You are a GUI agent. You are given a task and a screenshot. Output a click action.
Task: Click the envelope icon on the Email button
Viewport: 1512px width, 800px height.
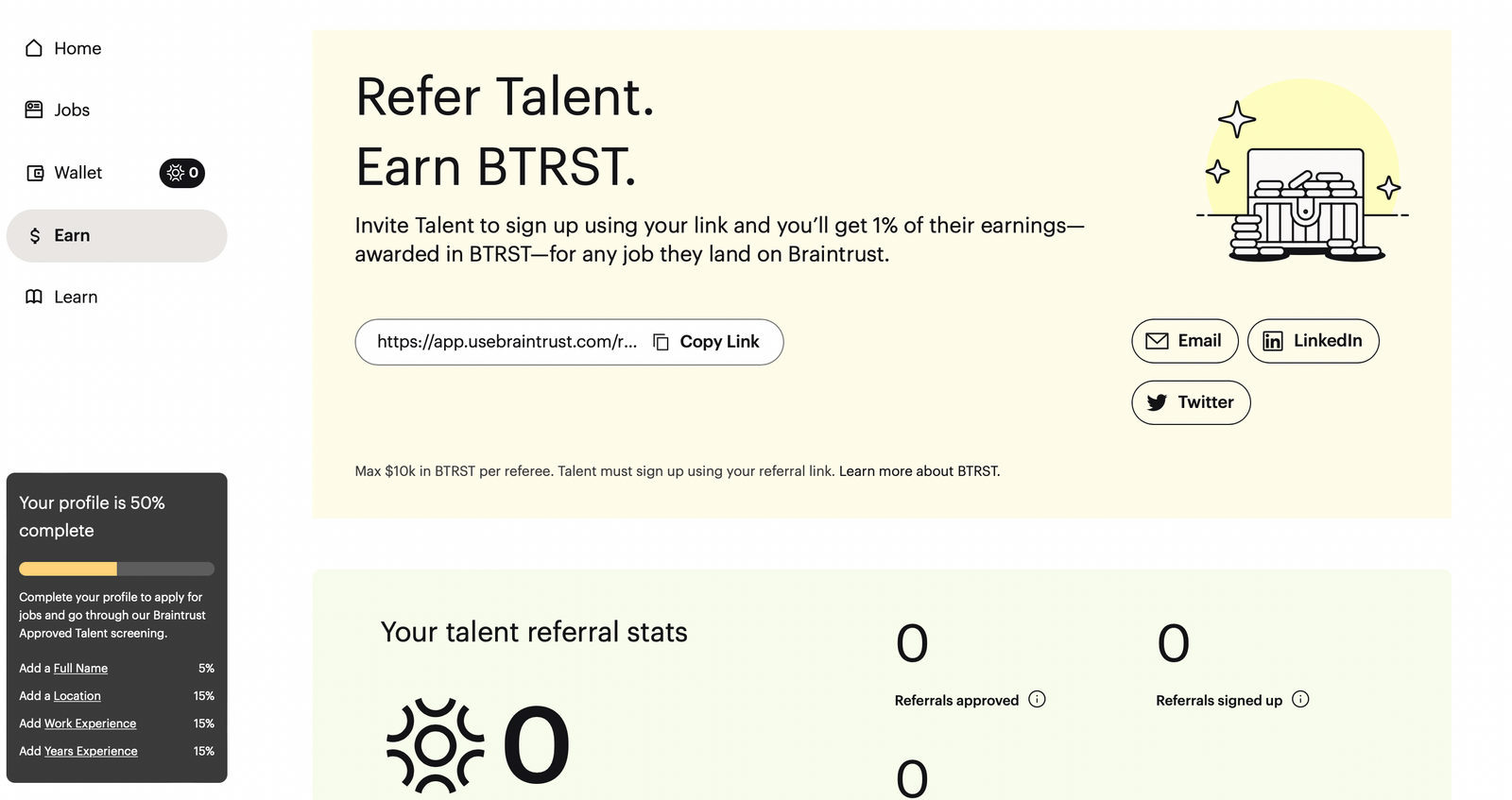click(x=1157, y=341)
